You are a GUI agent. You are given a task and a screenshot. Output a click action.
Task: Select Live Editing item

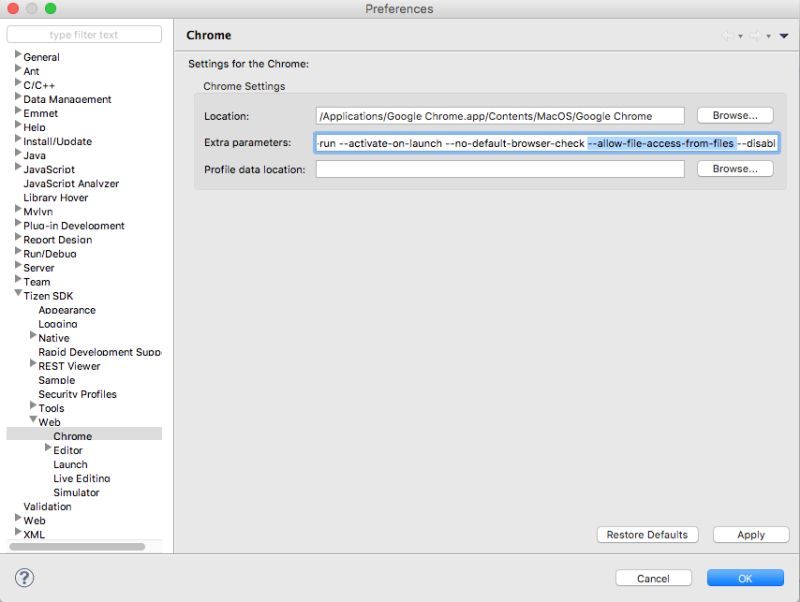click(82, 478)
